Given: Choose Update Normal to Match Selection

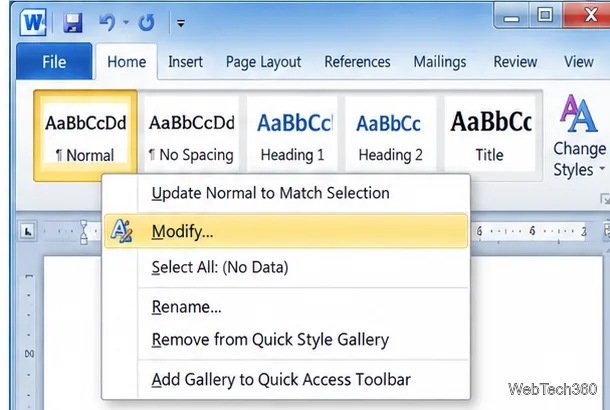Looking at the screenshot, I should [286, 193].
